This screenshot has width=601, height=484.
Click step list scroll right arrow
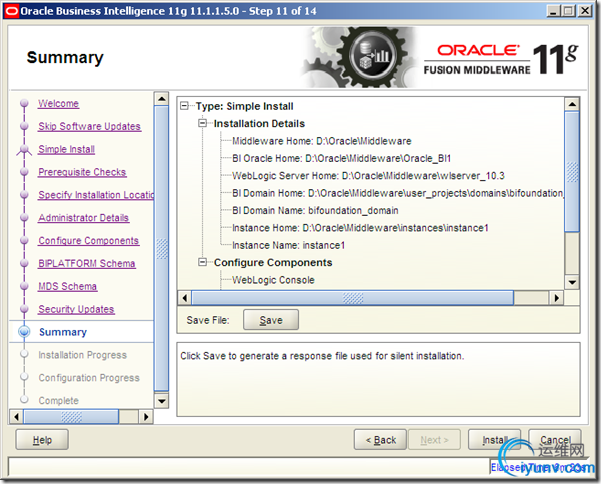click(146, 417)
